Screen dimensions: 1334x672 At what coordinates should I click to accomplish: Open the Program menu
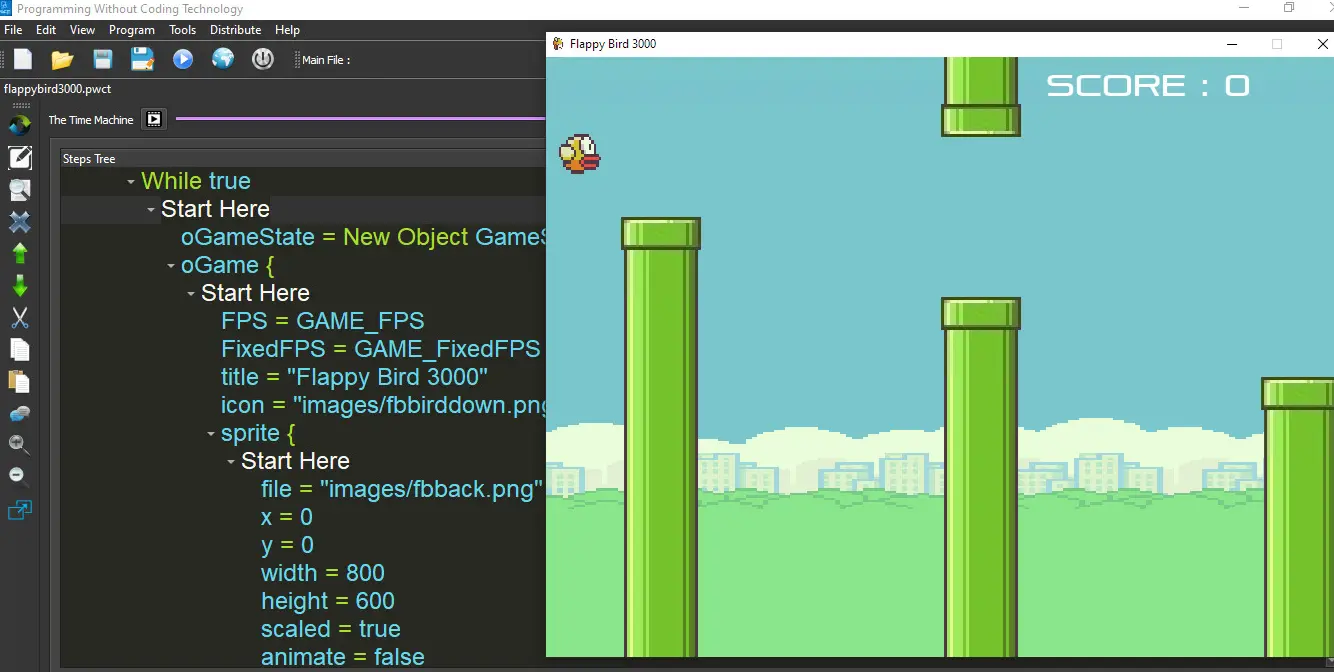[131, 30]
